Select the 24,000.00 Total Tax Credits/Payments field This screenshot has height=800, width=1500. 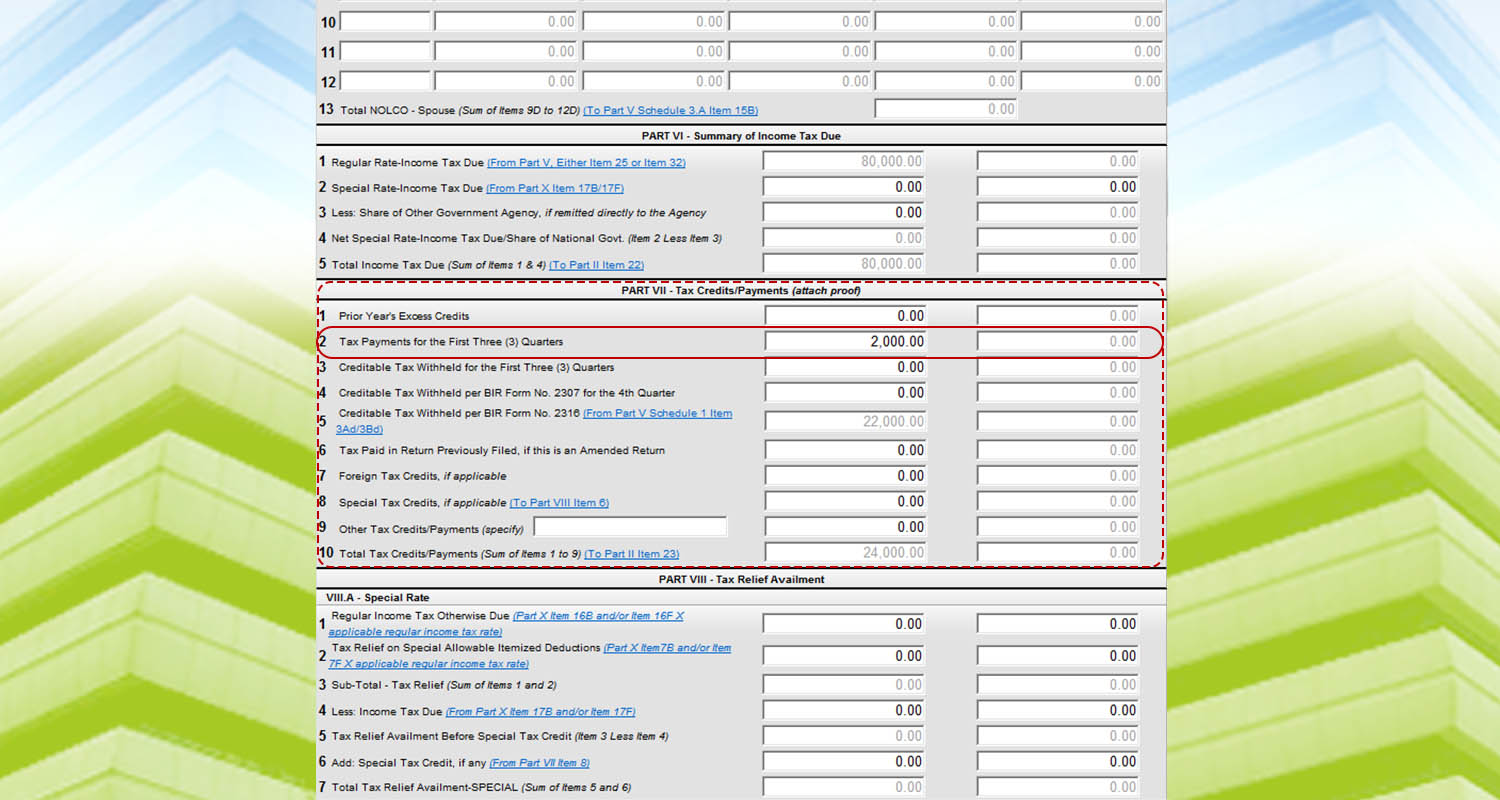(x=845, y=552)
